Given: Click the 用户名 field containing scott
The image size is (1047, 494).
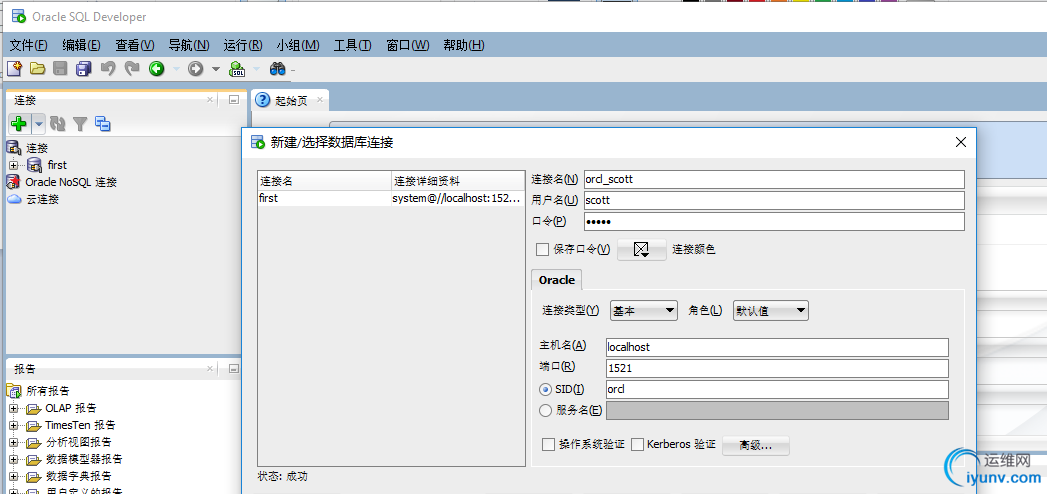Looking at the screenshot, I should [775, 200].
